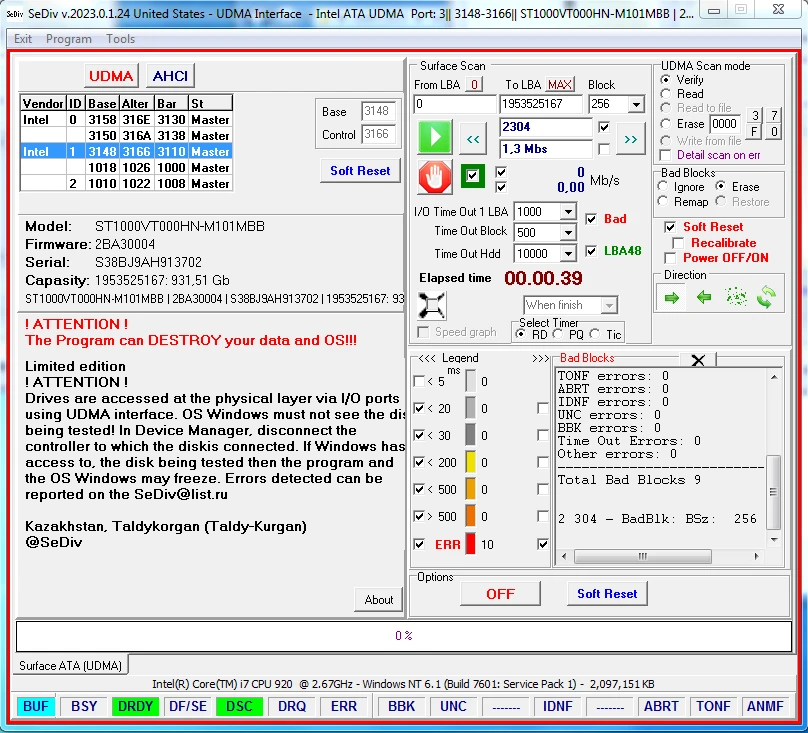808x733 pixels.
Task: Select Remap for bad blocks
Action: [x=663, y=202]
